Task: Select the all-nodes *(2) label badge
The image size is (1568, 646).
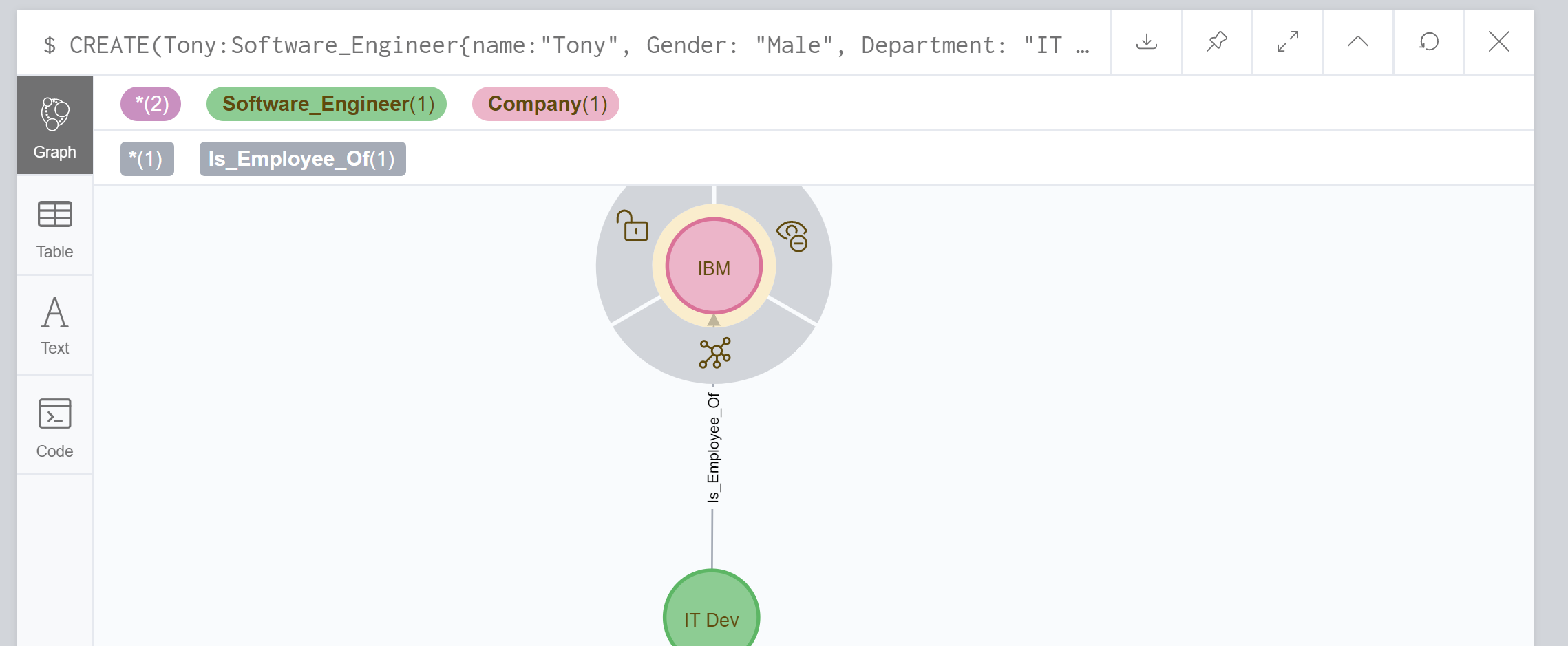Action: tap(151, 104)
